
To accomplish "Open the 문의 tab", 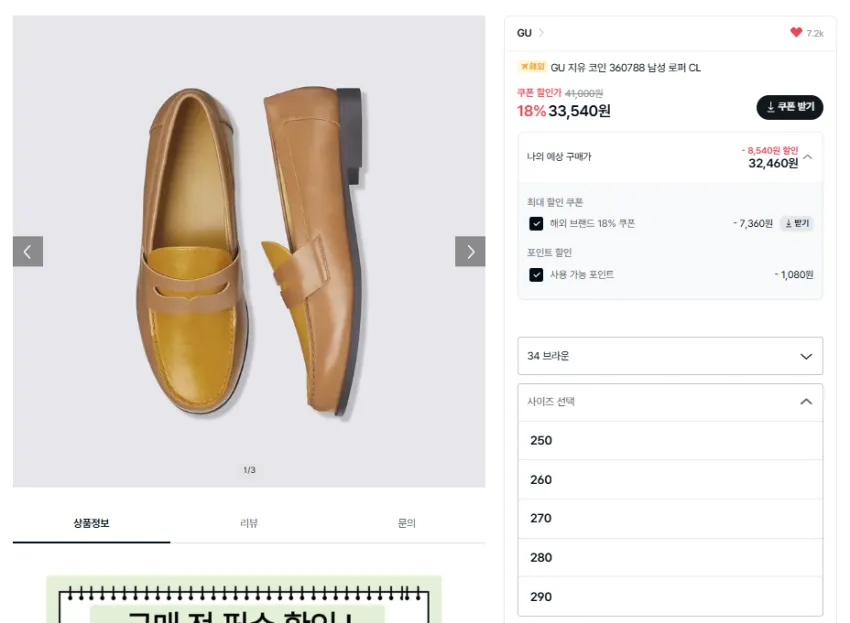I will [x=407, y=523].
